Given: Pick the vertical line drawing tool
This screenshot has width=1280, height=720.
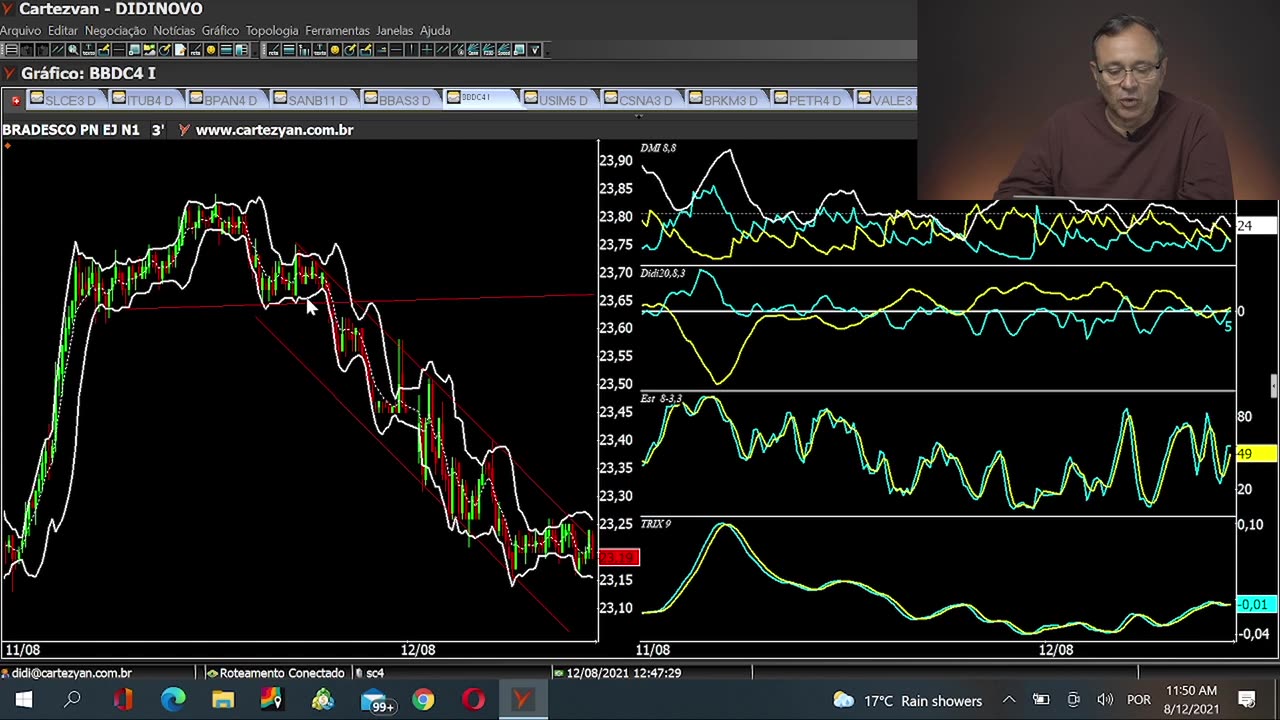Looking at the screenshot, I should [x=410, y=50].
